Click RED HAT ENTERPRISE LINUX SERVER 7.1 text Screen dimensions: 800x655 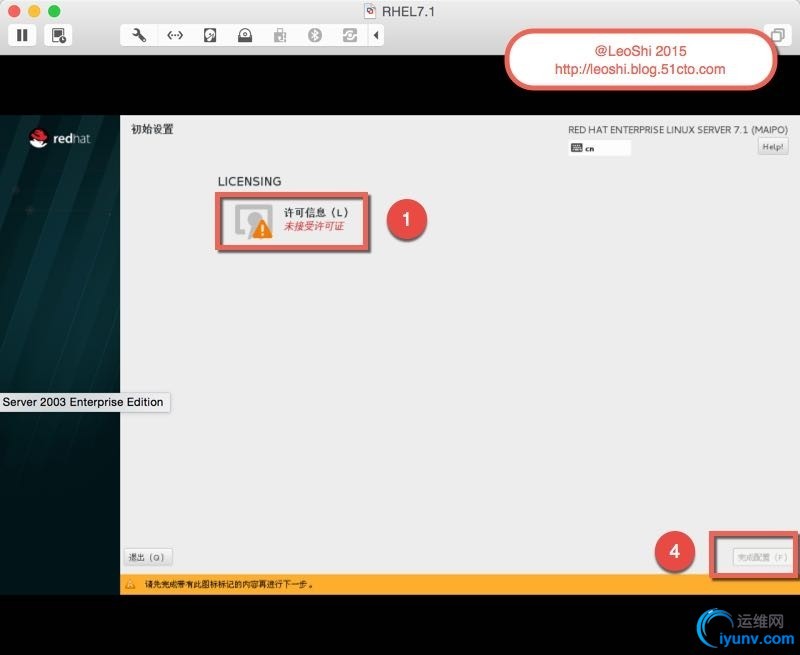678,130
